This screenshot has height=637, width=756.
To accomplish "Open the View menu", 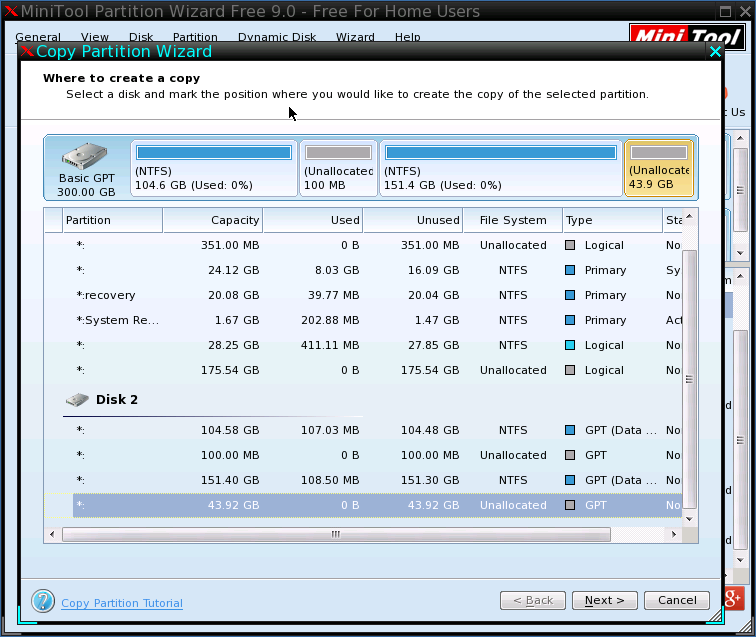I will coord(94,37).
